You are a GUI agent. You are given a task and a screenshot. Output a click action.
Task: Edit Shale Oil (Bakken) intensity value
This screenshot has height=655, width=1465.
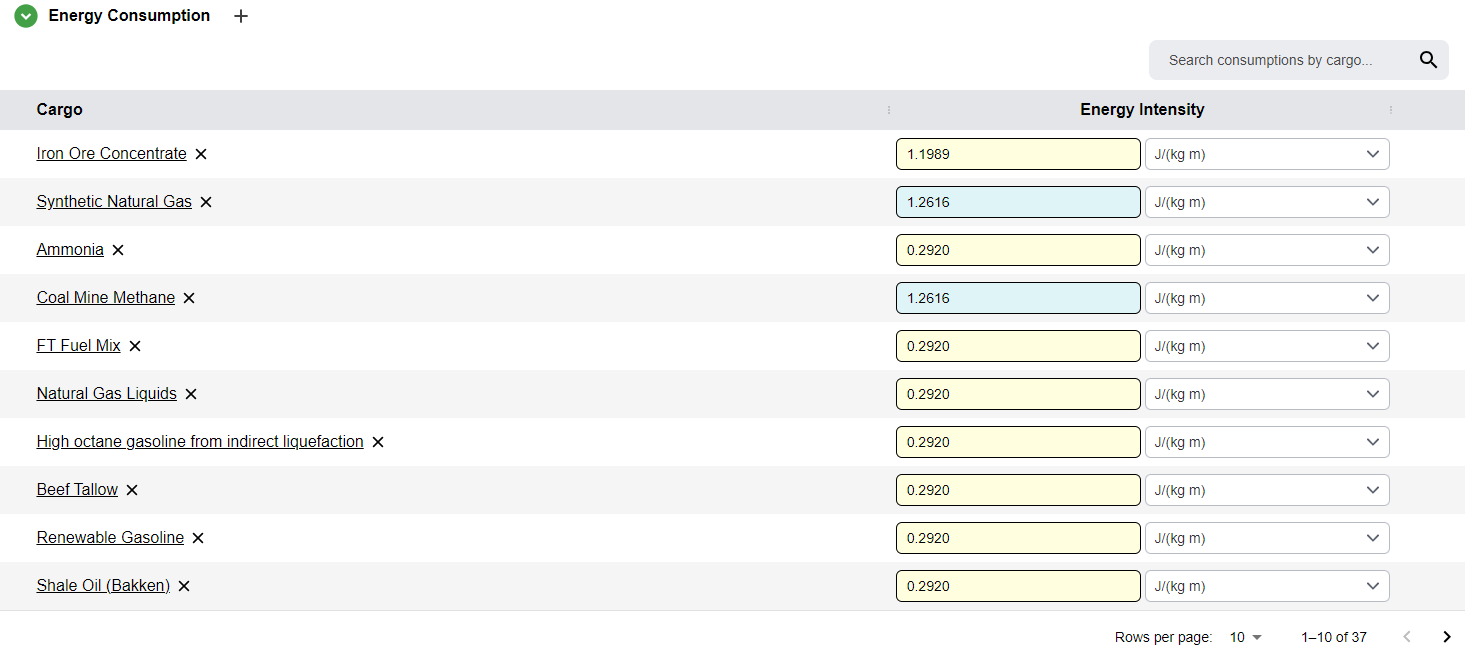point(1018,586)
